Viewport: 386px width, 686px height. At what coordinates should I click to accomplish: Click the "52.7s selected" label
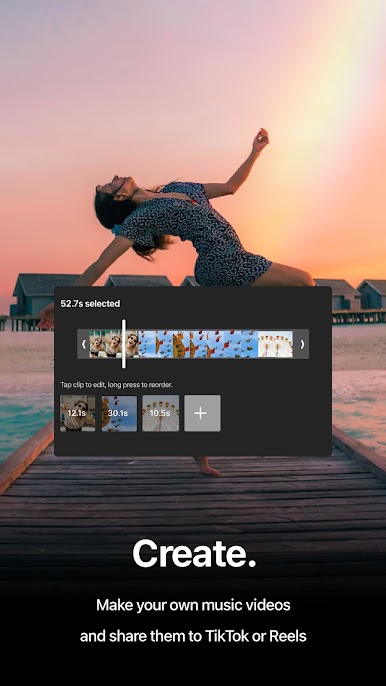(90, 304)
